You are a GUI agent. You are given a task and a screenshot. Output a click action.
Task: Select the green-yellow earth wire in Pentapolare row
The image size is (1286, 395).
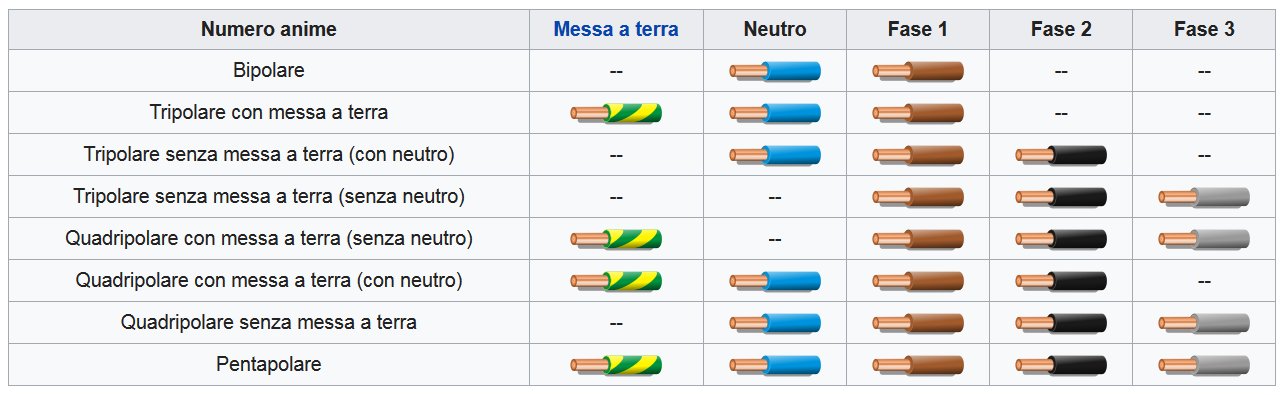coord(616,365)
